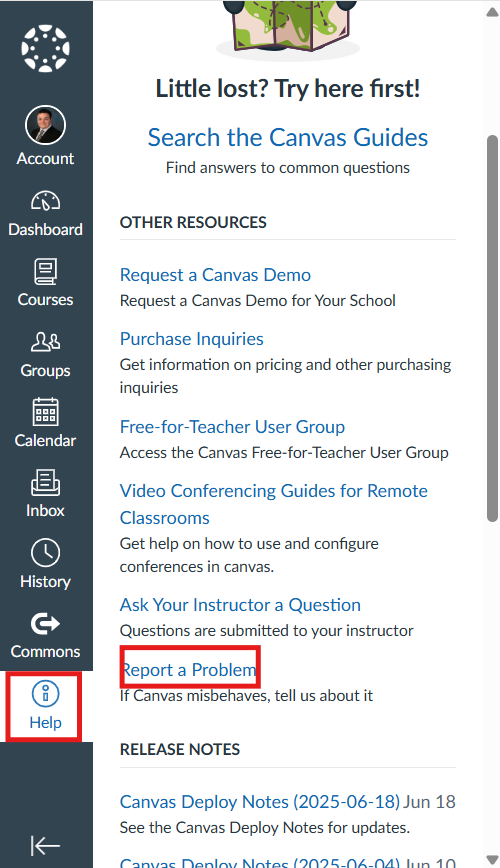Open Free-for-Teacher User Group link

[x=233, y=427]
